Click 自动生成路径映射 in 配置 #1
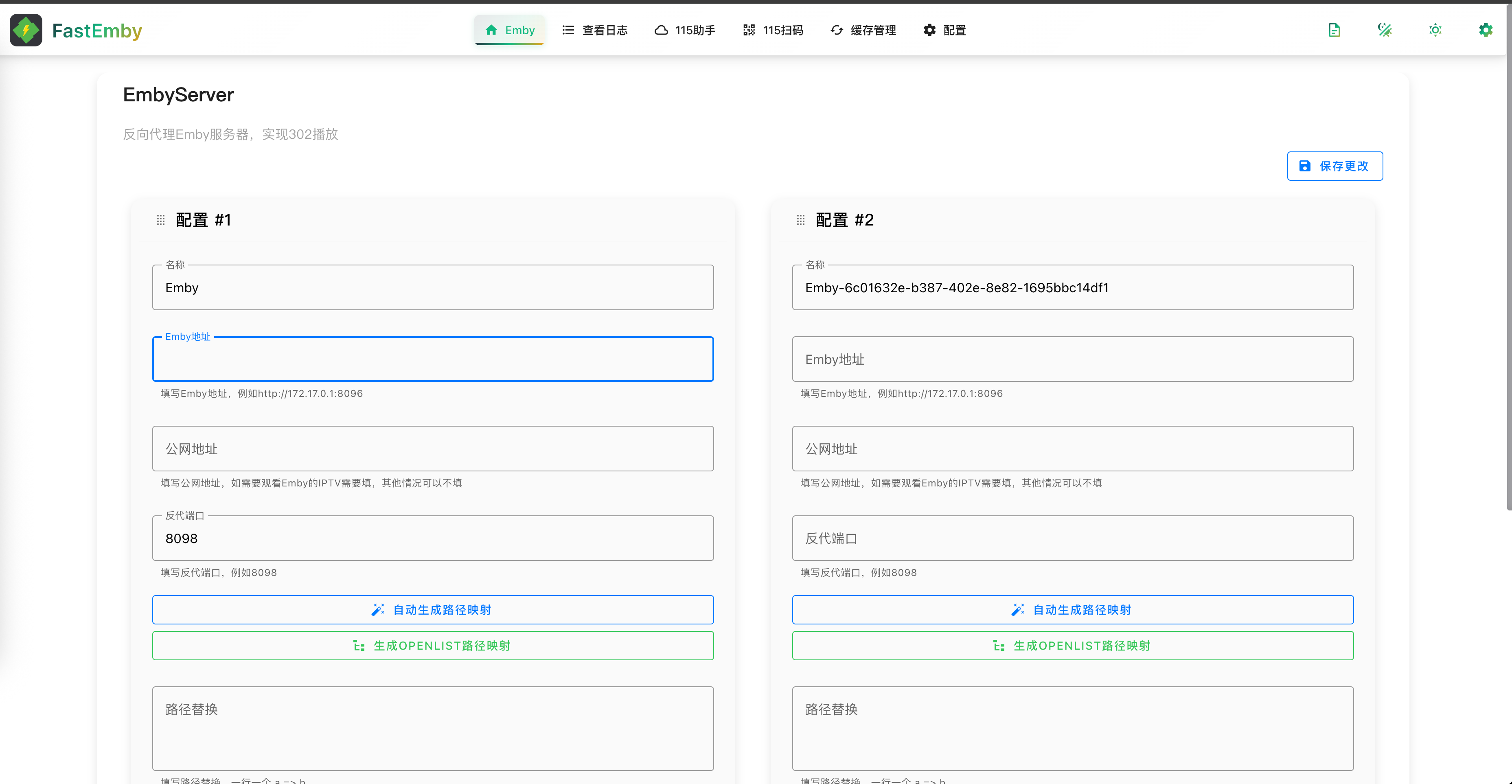The image size is (1512, 784). click(433, 610)
